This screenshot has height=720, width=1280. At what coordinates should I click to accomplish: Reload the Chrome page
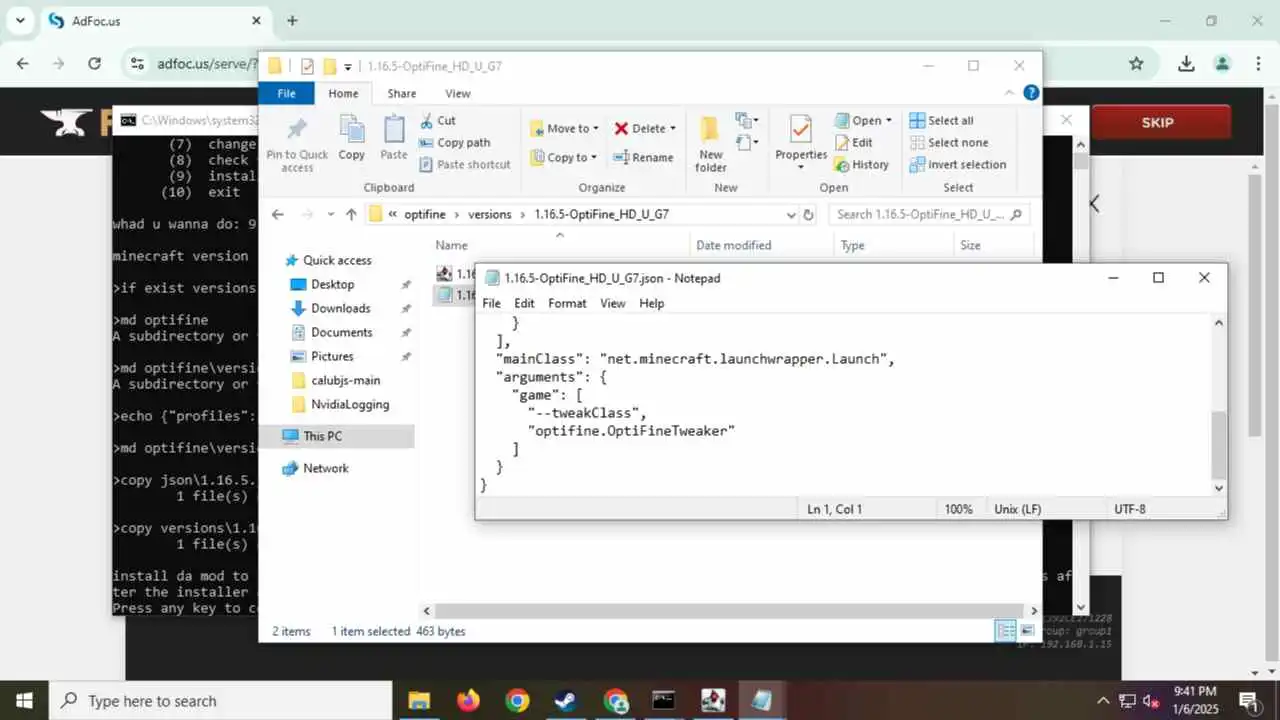point(94,63)
